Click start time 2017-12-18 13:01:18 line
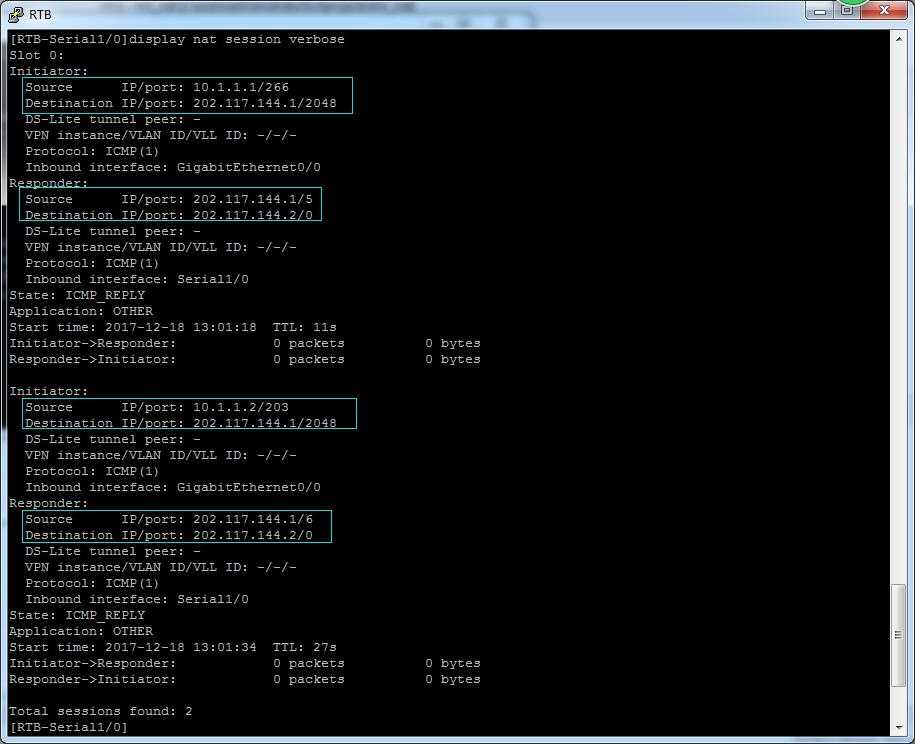Viewport: 915px width, 744px height. point(173,327)
